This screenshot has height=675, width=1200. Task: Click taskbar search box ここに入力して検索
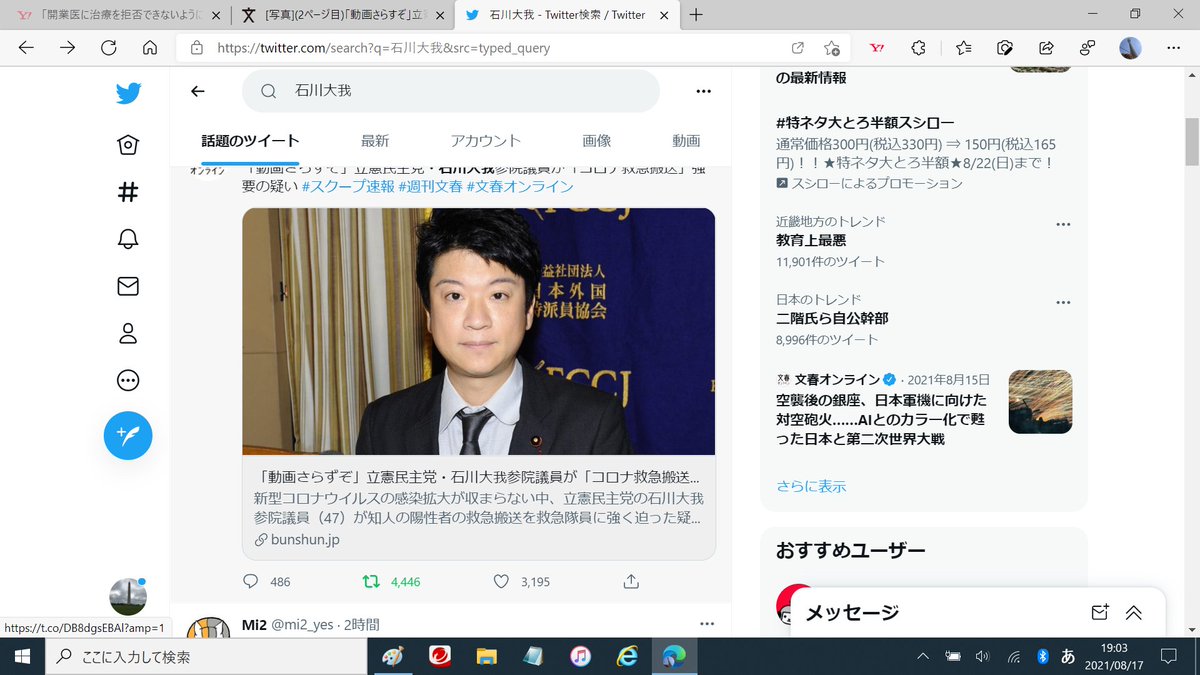pos(204,656)
